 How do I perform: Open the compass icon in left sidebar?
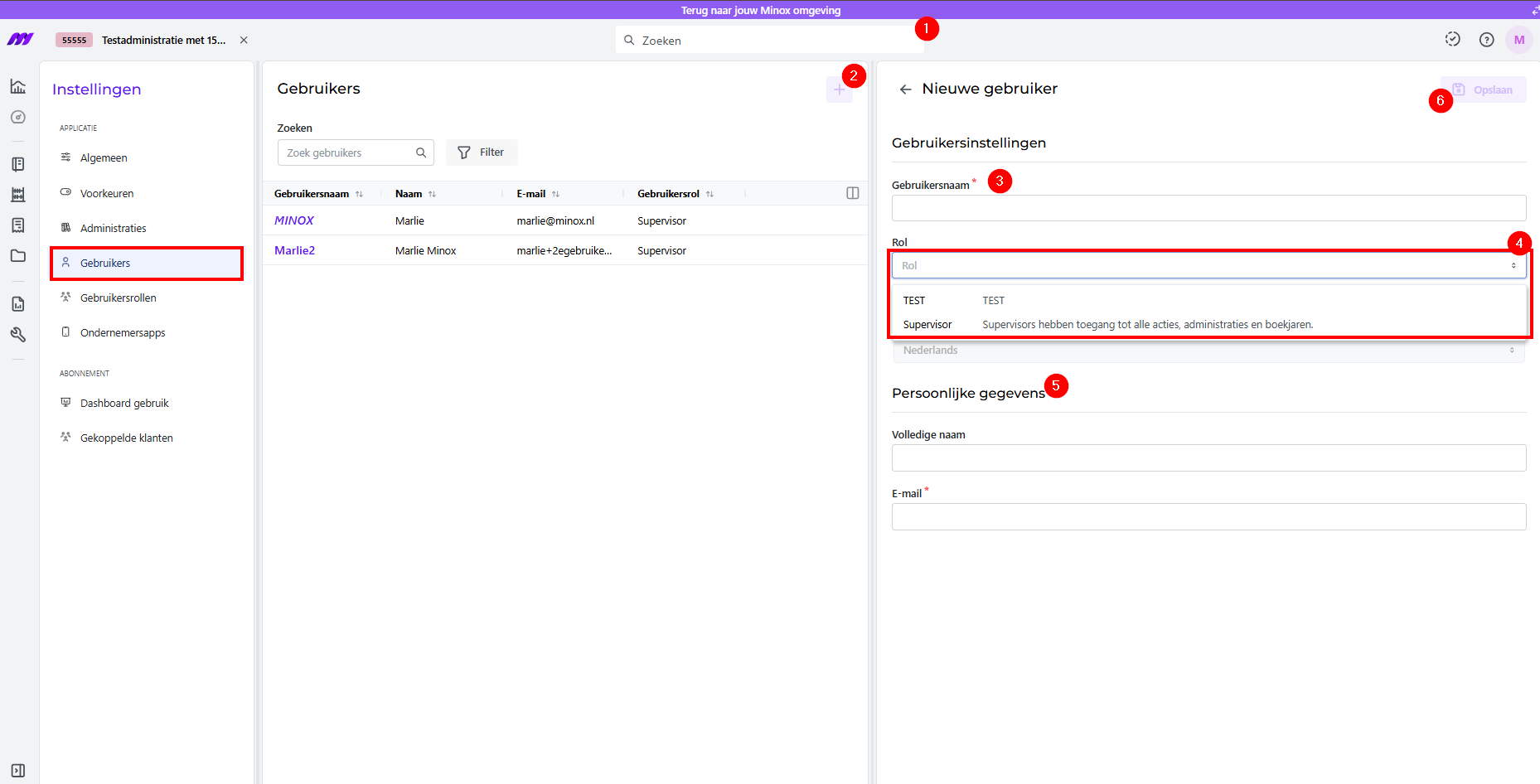click(x=18, y=117)
